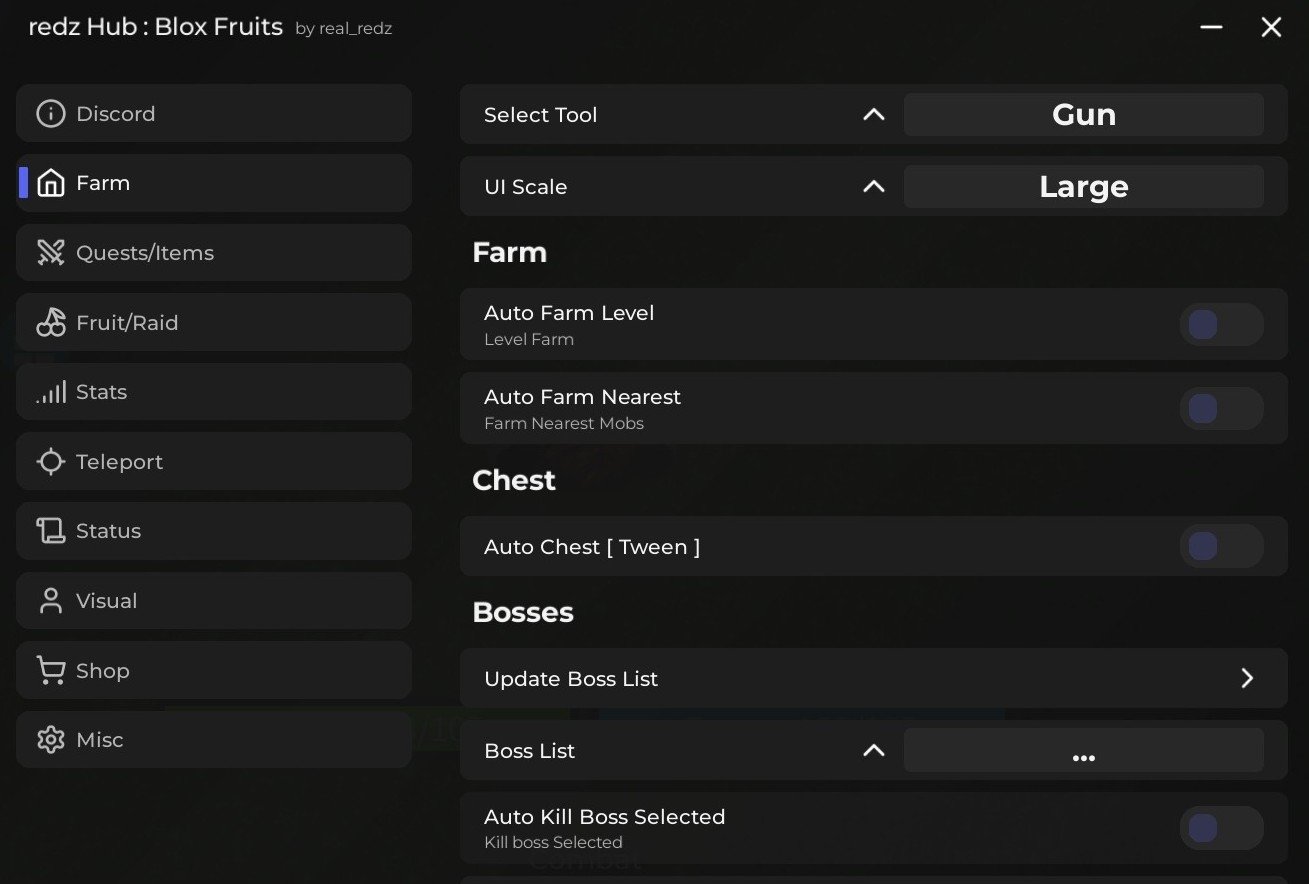This screenshot has width=1309, height=884.
Task: Open the Shop tab
Action: [x=214, y=670]
